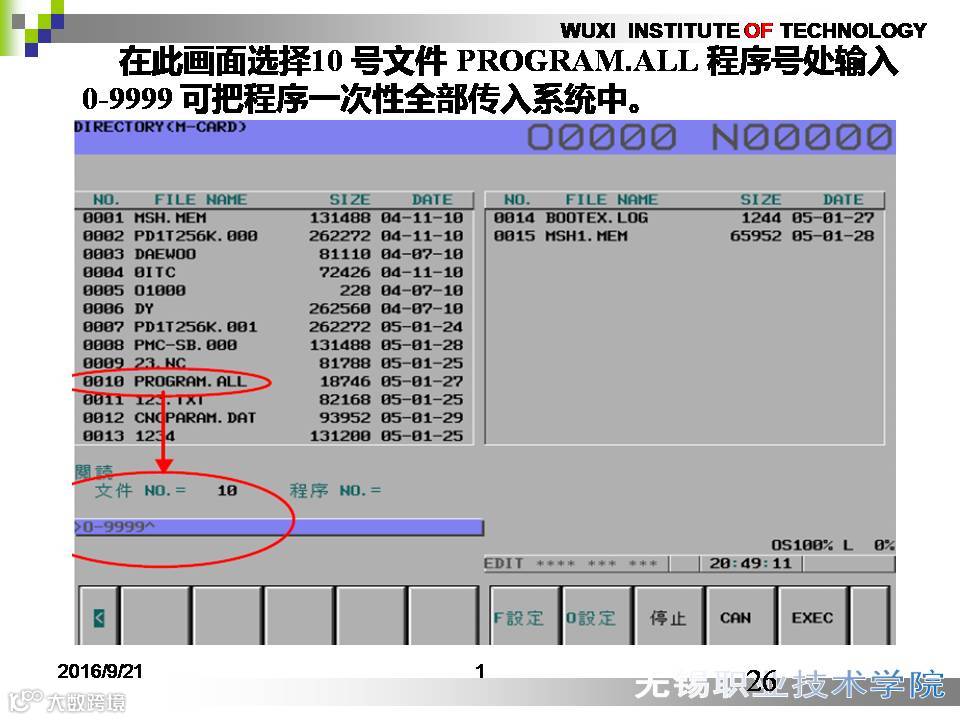Image resolution: width=960 pixels, height=720 pixels.
Task: Click the right DATE column header
Action: (x=843, y=200)
